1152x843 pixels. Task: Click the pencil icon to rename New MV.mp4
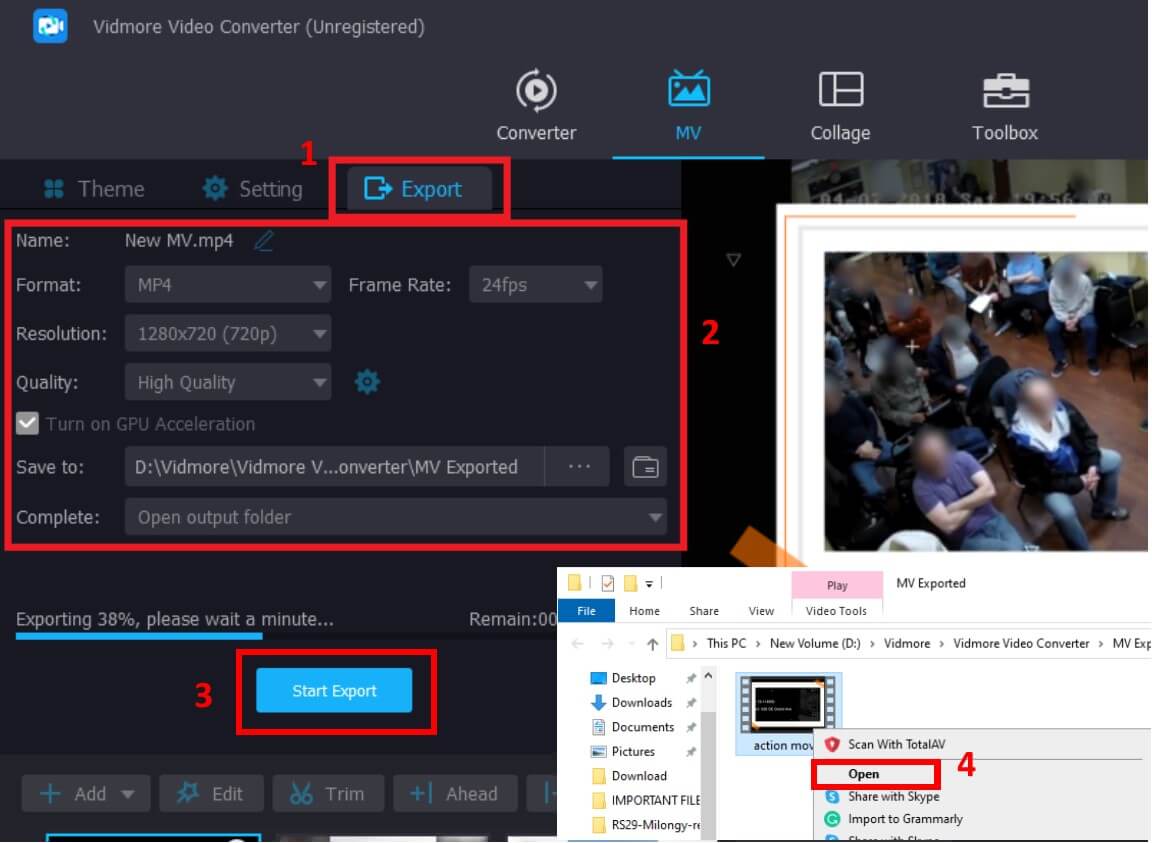[x=263, y=241]
